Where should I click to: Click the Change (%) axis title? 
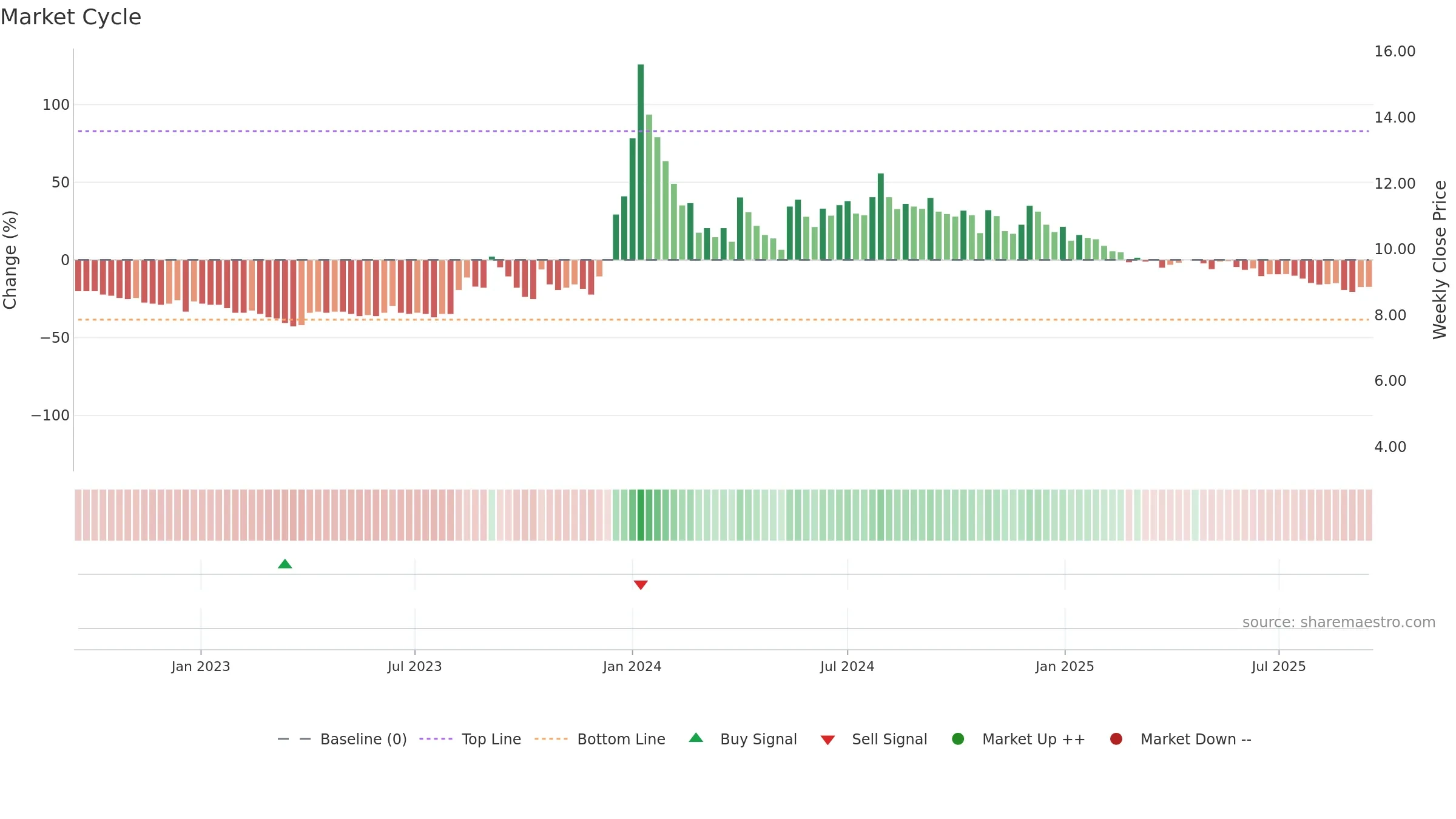(10, 260)
